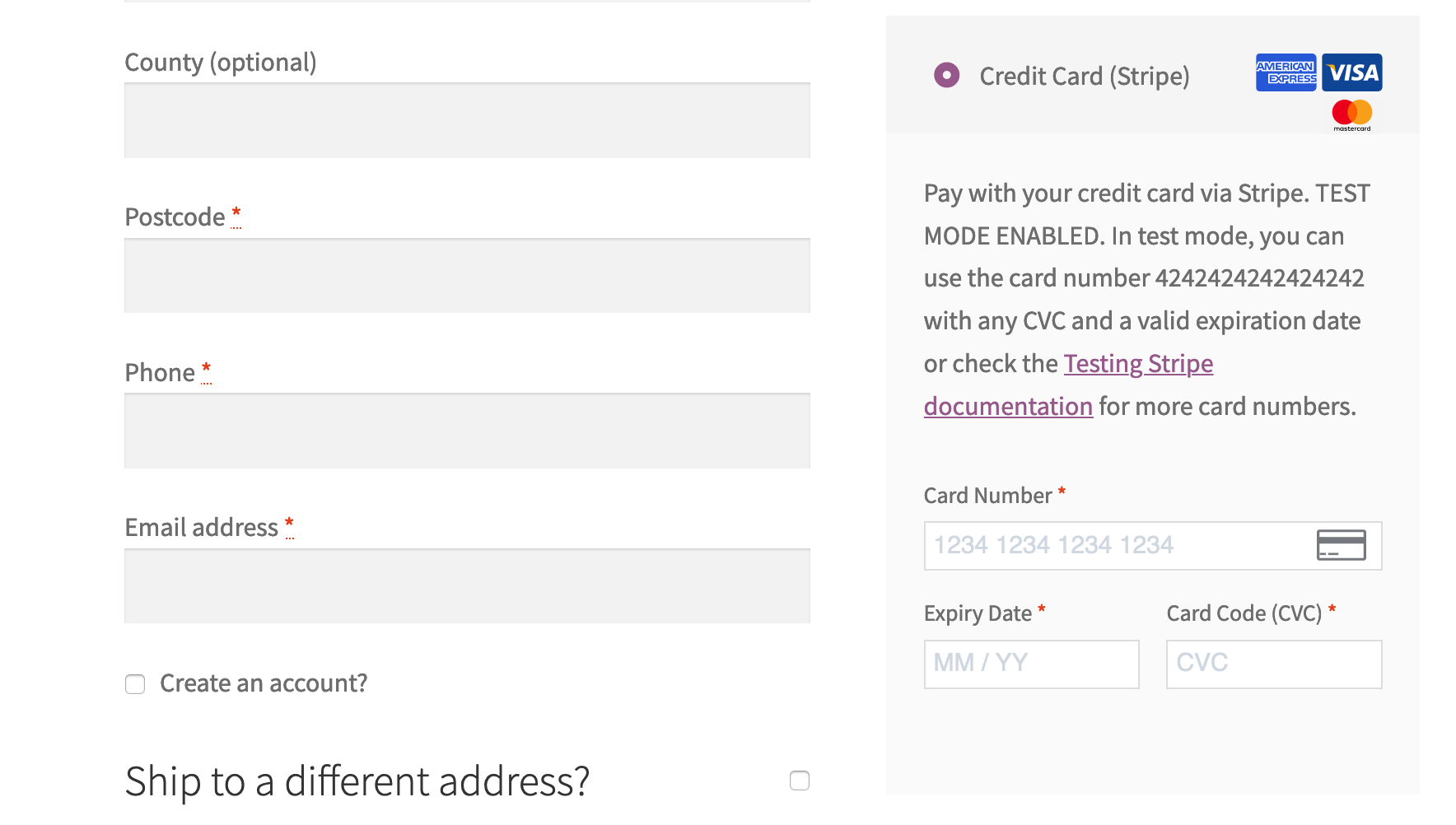Click the red asterisk next to Postcode
This screenshot has width=1456, height=825.
236,212
